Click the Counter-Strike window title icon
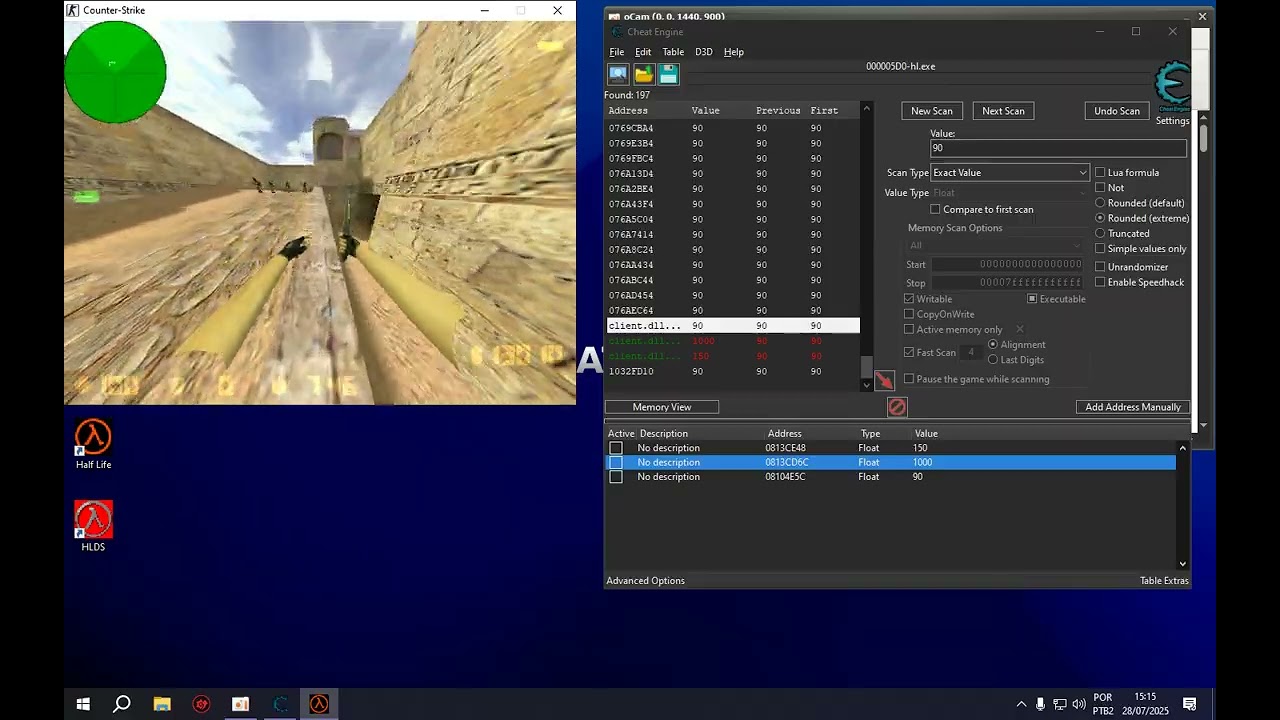This screenshot has height=720, width=1280. (x=72, y=10)
